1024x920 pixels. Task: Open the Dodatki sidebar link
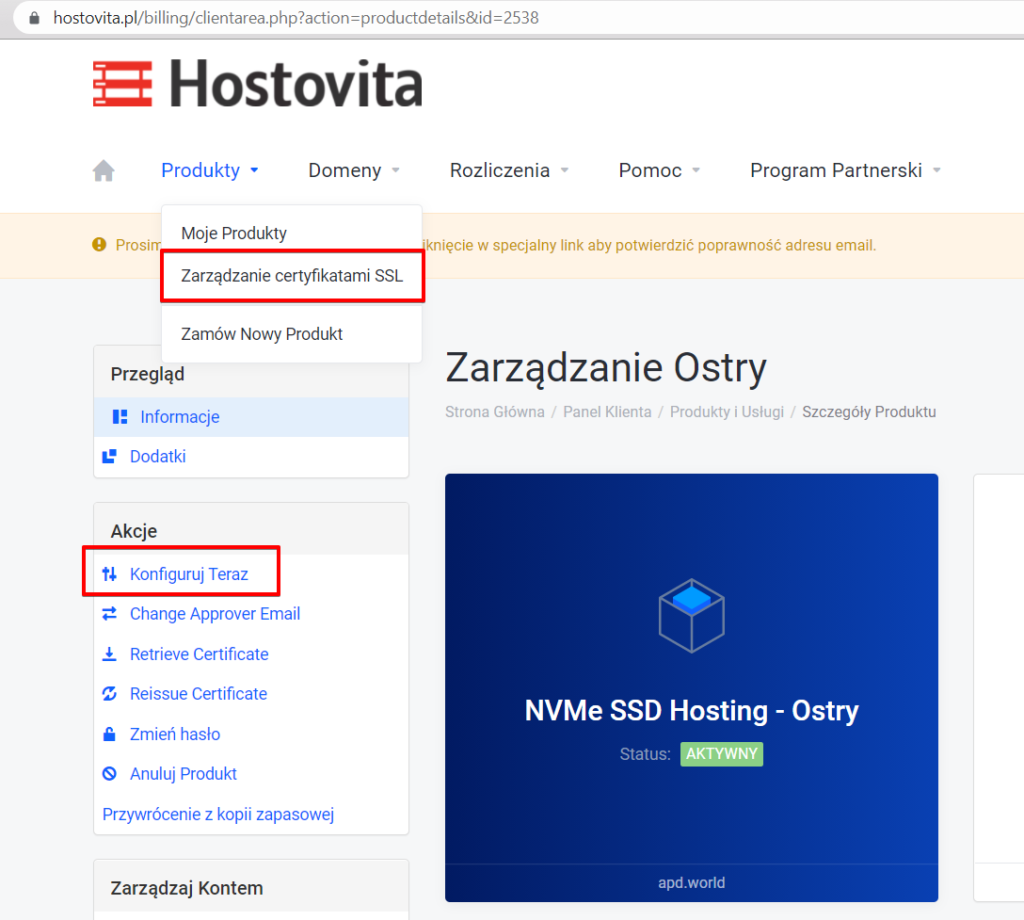pos(157,456)
